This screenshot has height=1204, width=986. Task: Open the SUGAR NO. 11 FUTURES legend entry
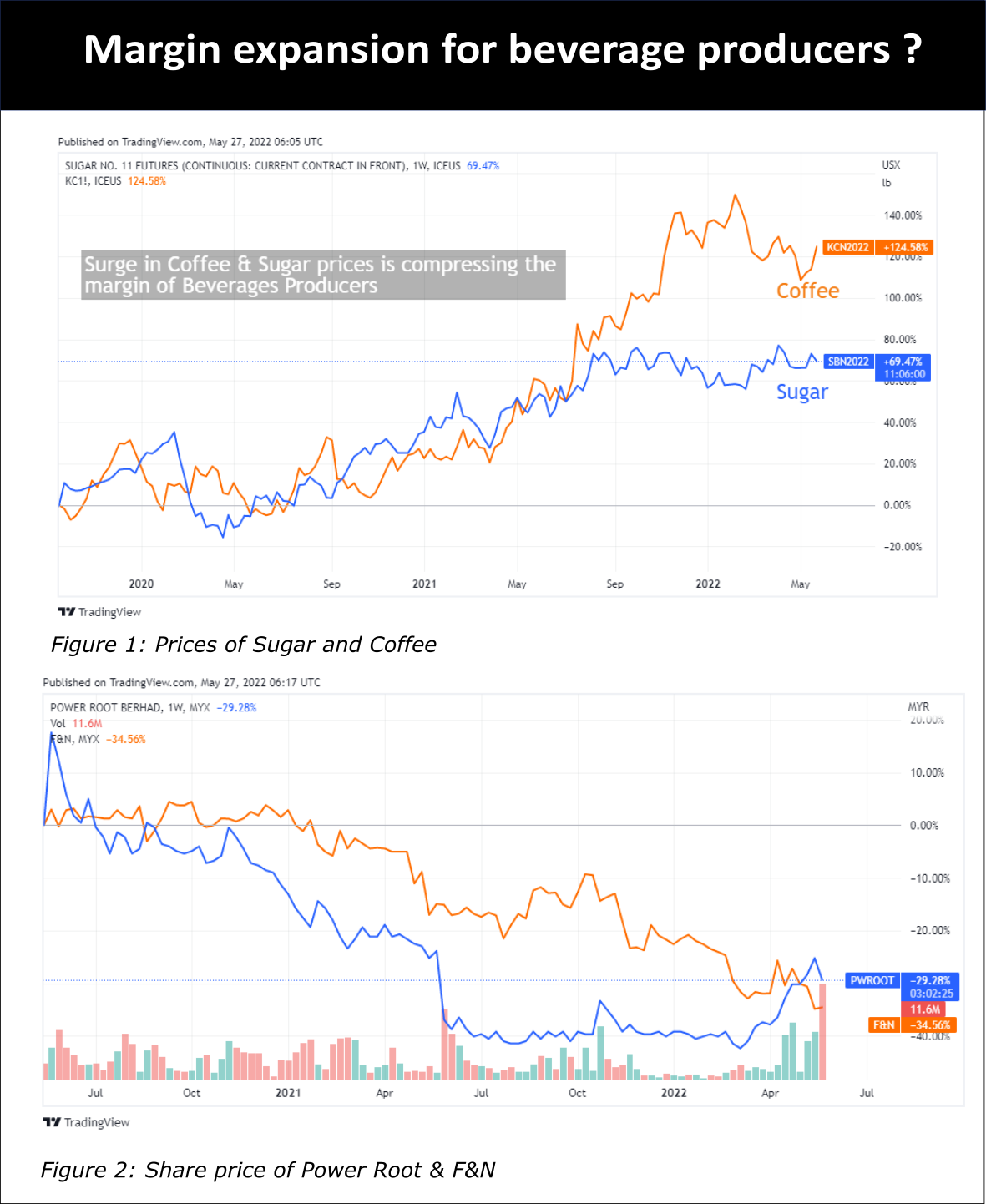[263, 166]
